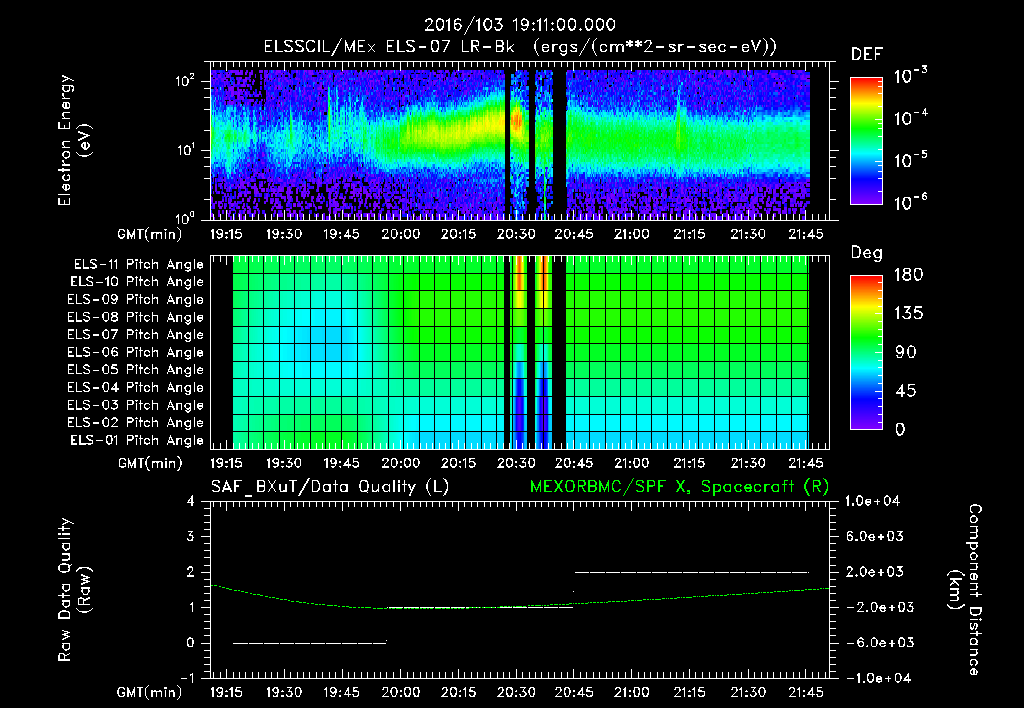Select the ELS-08 Pitch Angle row label
The width and height of the screenshot is (1024, 708).
(x=135, y=317)
